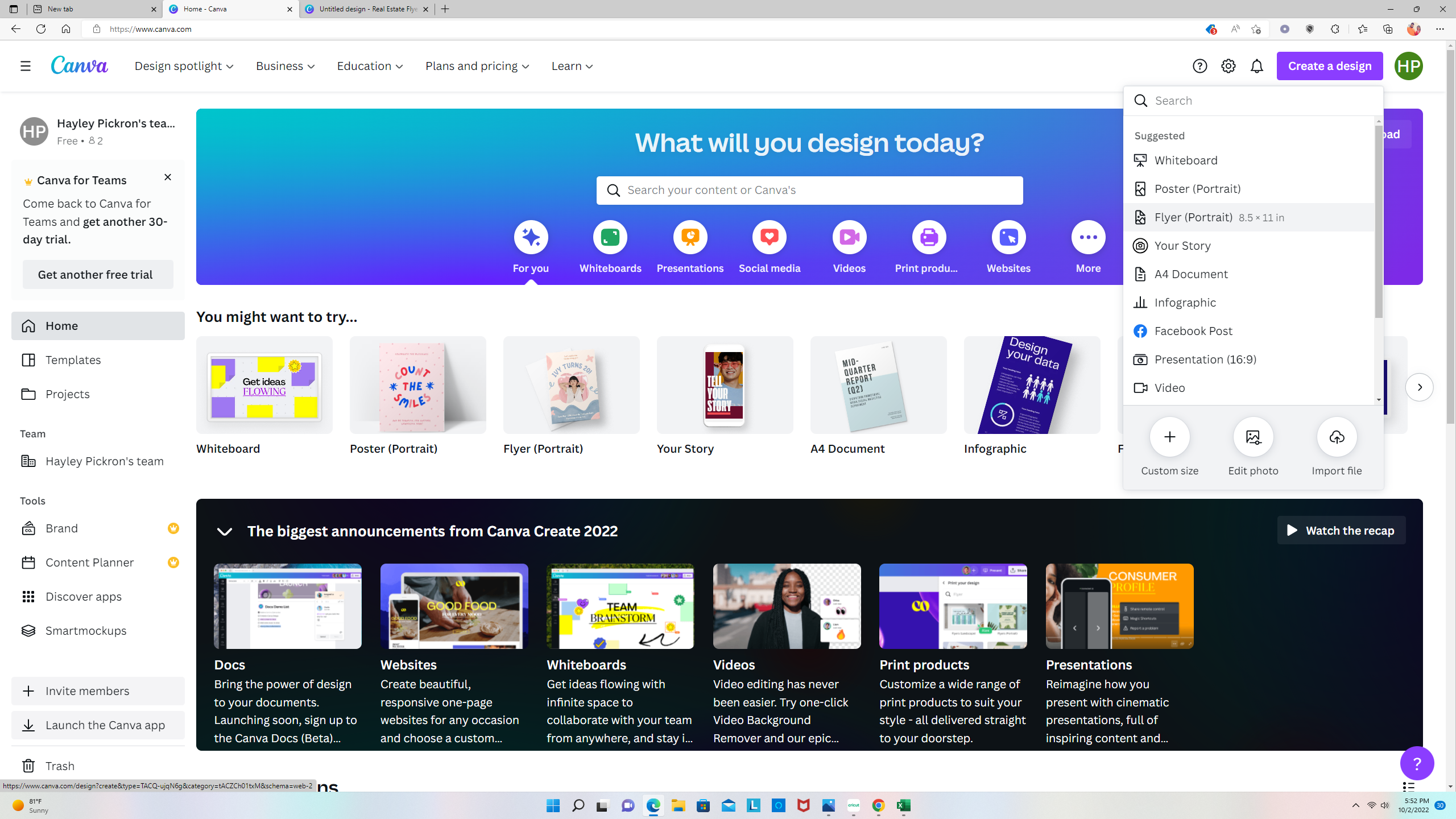Viewport: 1456px width, 819px height.
Task: Dismiss the Canva for Teams panel
Action: point(168,177)
